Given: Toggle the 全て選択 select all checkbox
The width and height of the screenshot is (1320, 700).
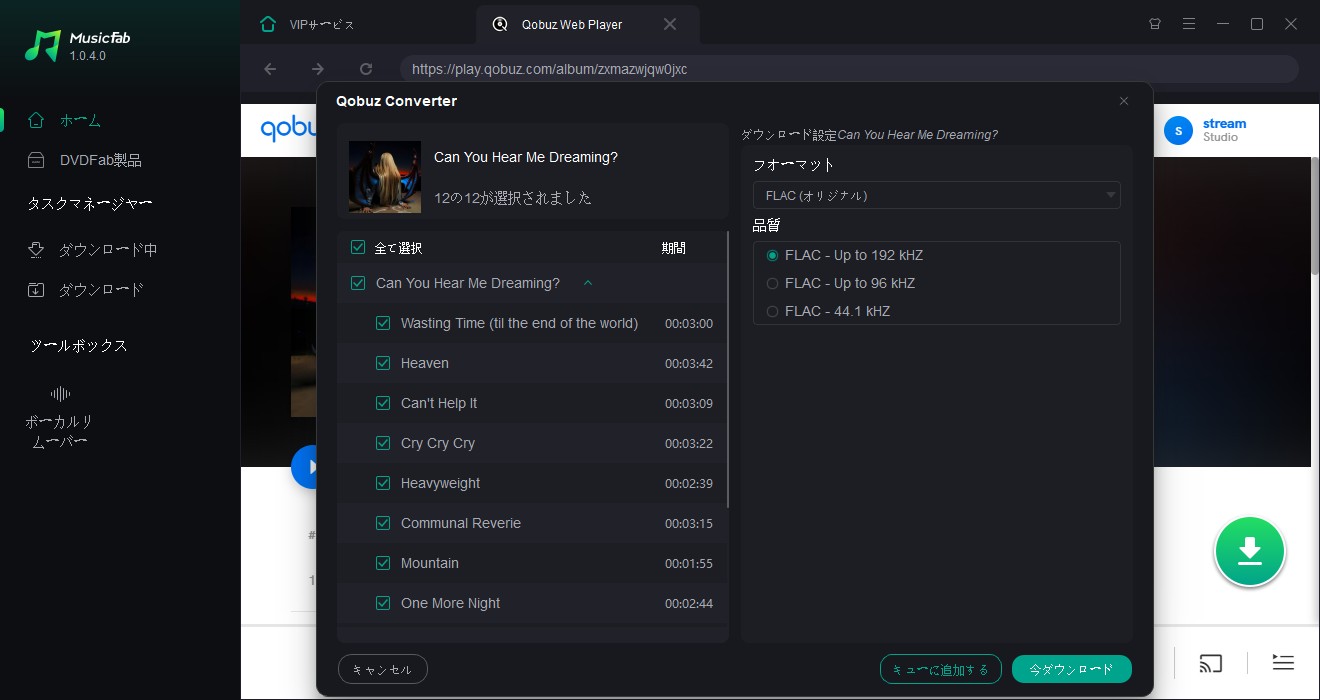Looking at the screenshot, I should [358, 247].
